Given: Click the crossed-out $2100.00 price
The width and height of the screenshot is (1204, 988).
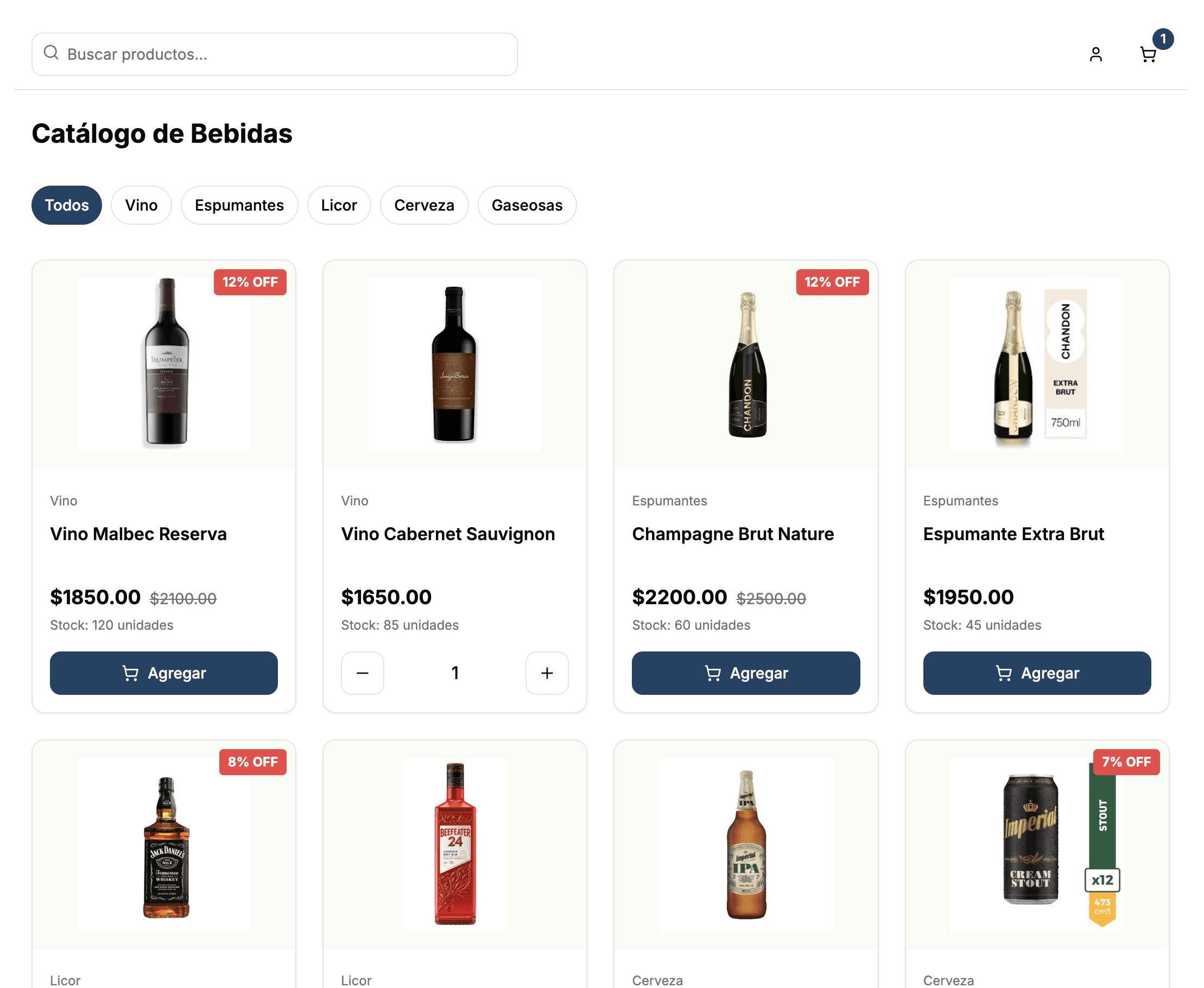Looking at the screenshot, I should coord(182,598).
